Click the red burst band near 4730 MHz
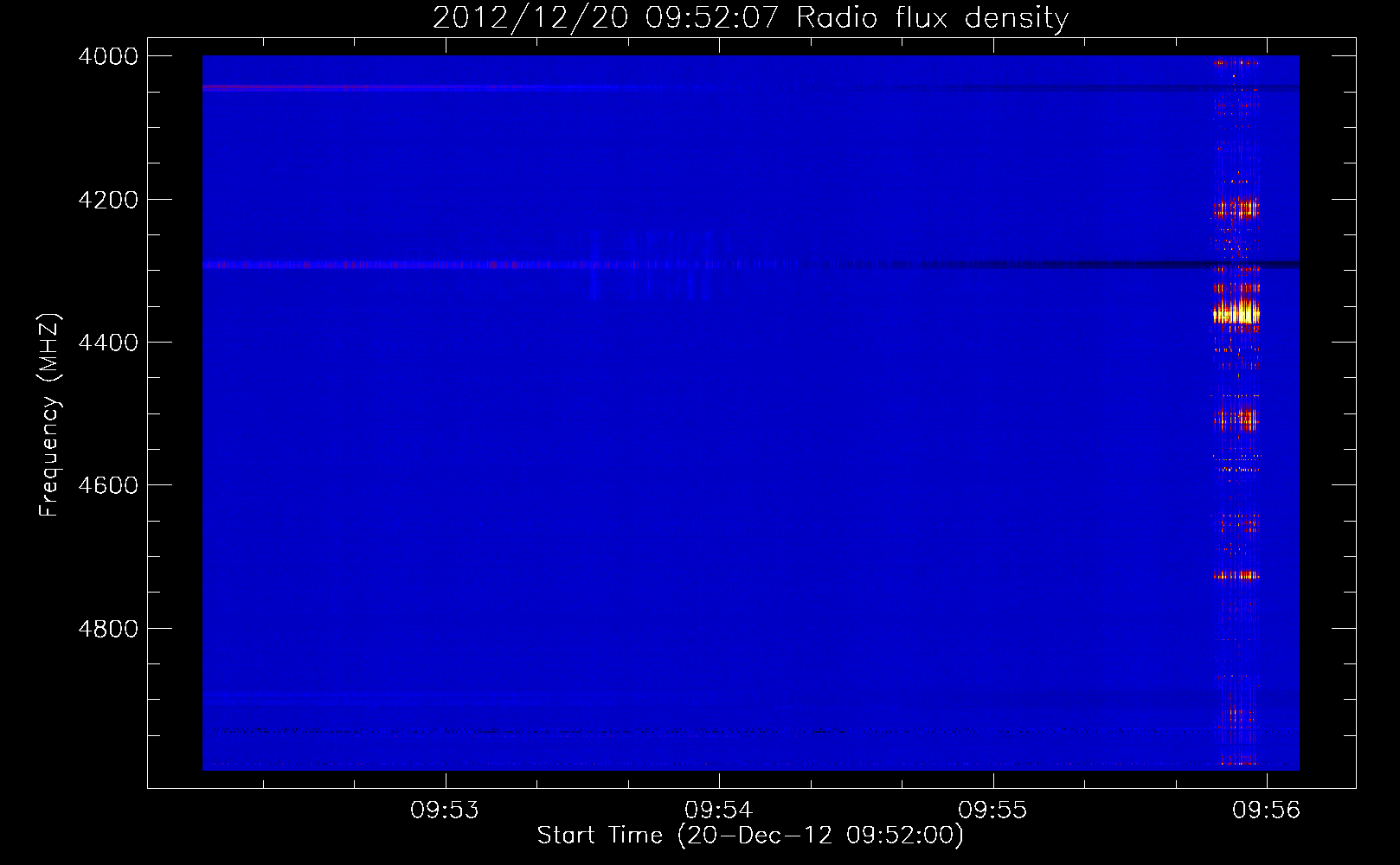Screen dimensions: 1400x865 coord(1236,575)
